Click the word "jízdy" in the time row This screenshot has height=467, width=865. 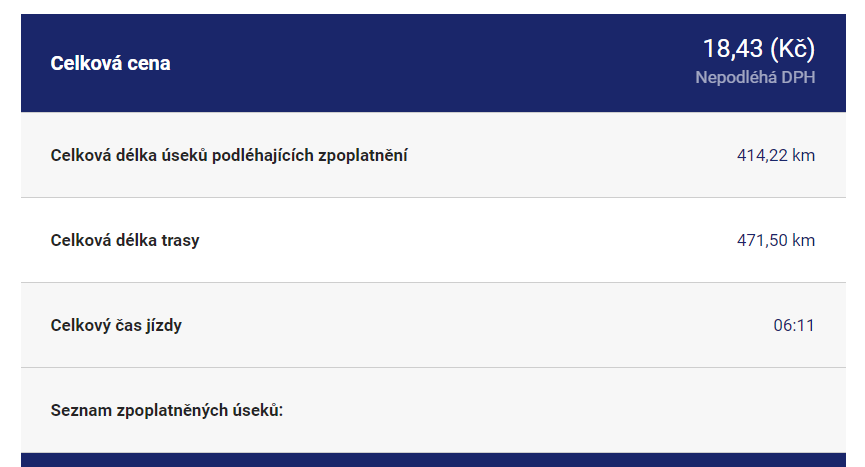click(x=162, y=325)
